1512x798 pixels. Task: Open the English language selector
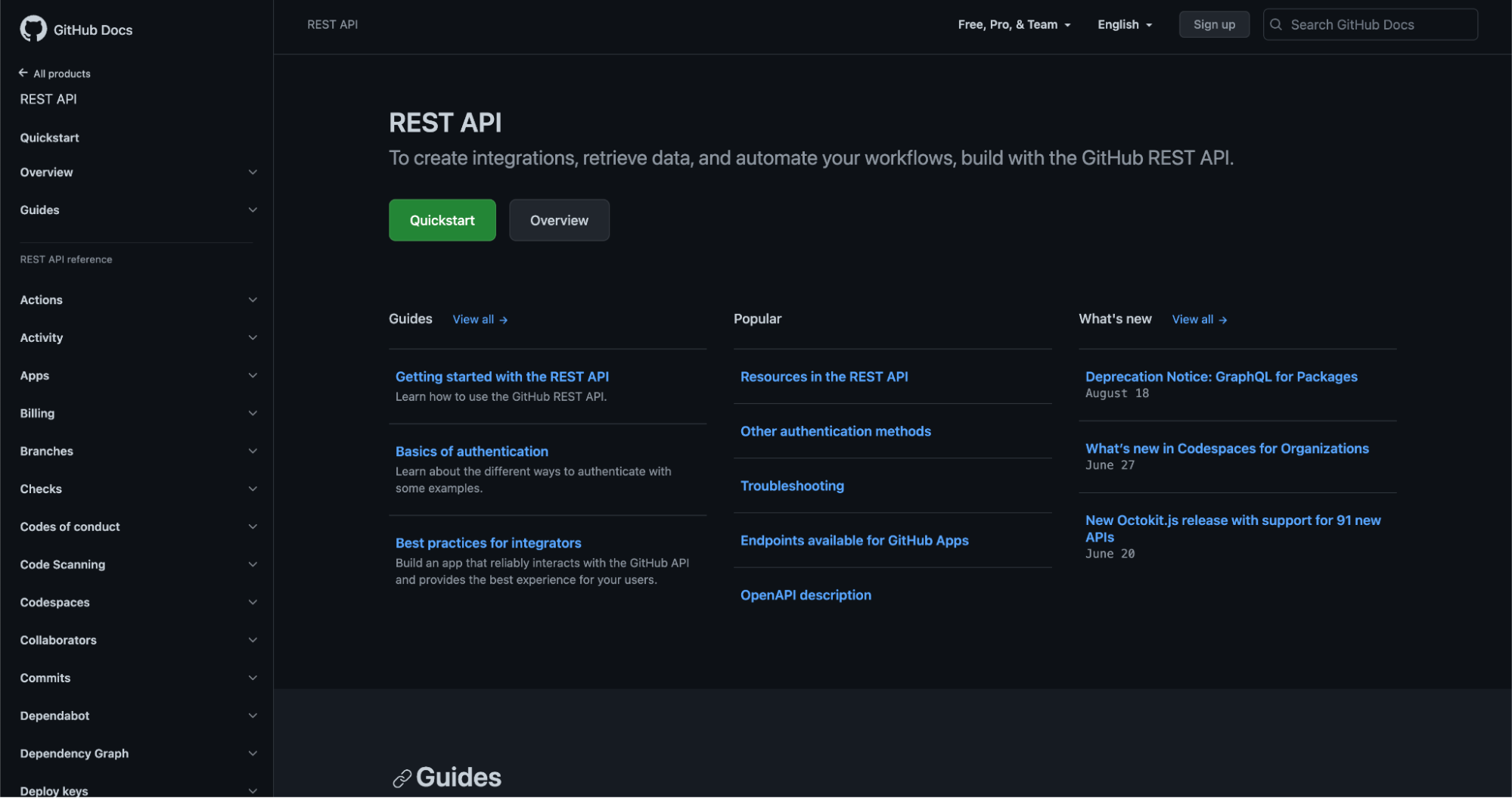click(1124, 24)
